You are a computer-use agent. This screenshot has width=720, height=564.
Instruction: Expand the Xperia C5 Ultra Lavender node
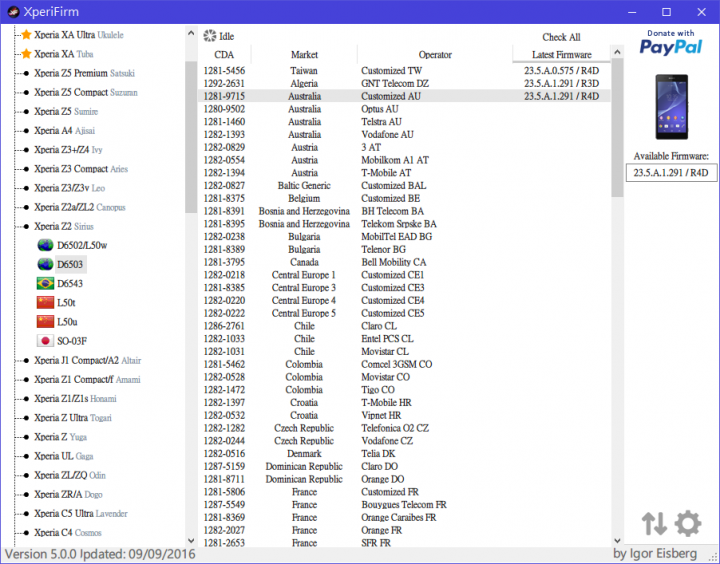(x=26, y=513)
